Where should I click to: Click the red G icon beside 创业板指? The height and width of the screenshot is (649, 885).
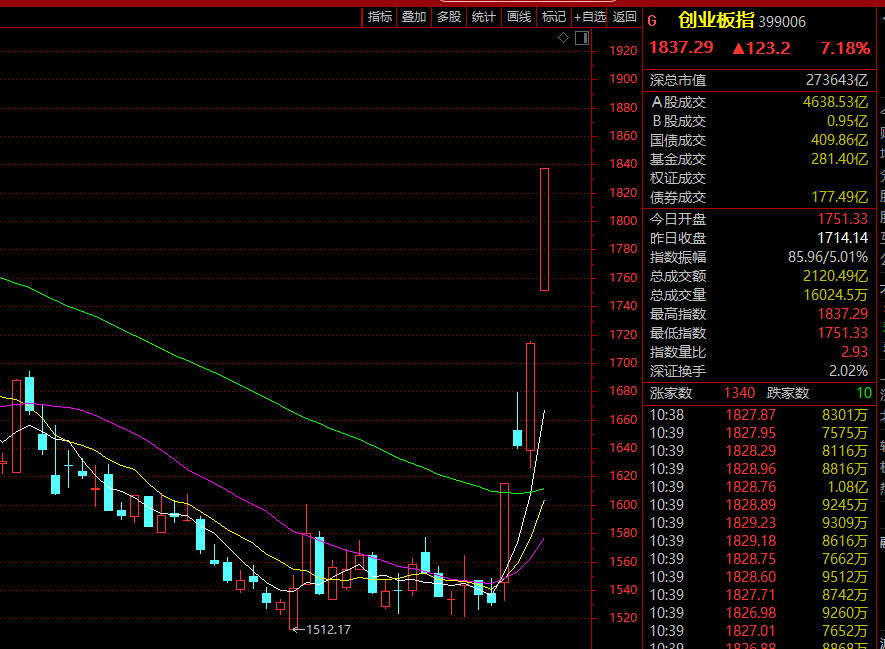653,21
